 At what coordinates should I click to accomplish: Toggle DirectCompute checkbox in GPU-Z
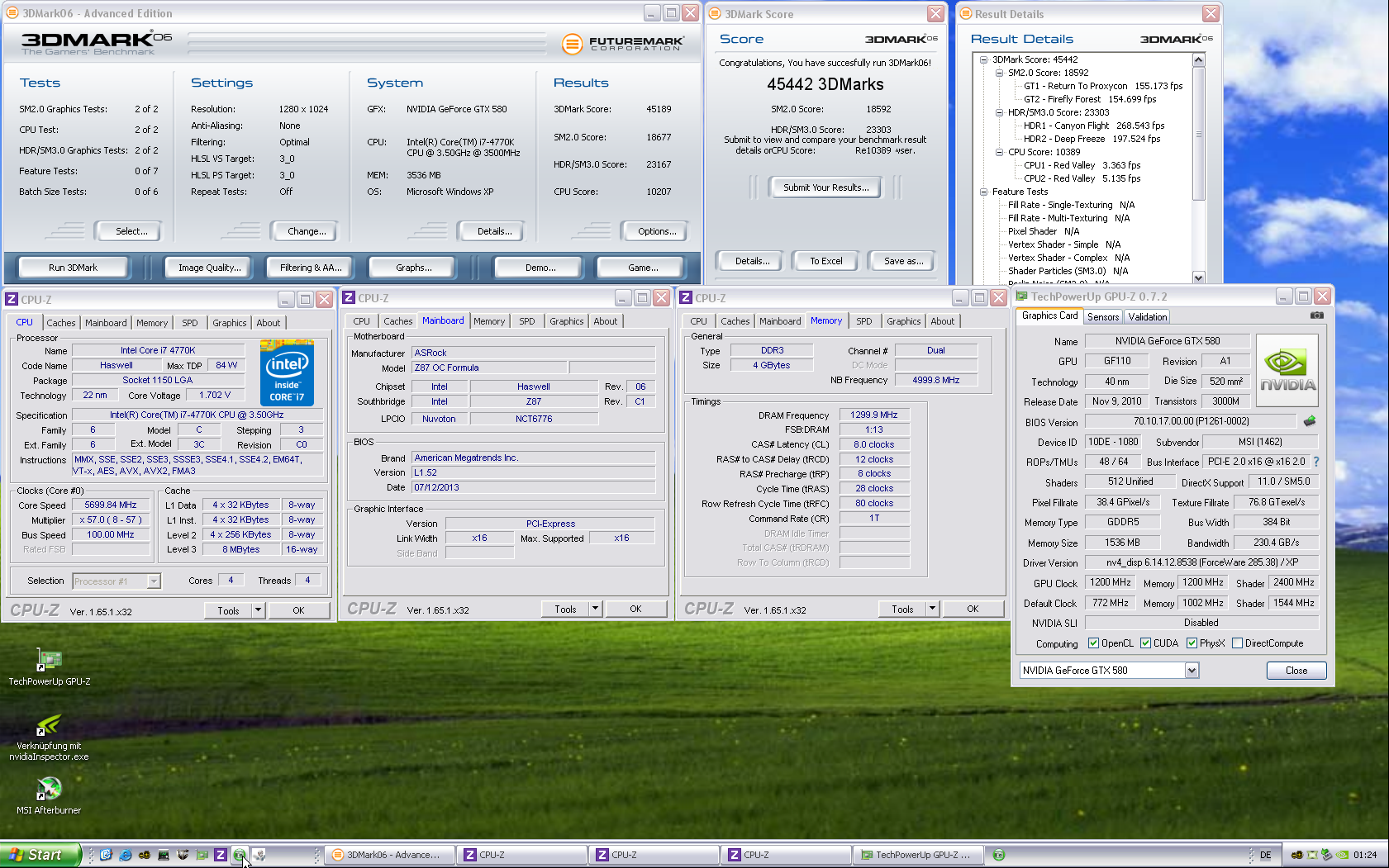click(1237, 643)
